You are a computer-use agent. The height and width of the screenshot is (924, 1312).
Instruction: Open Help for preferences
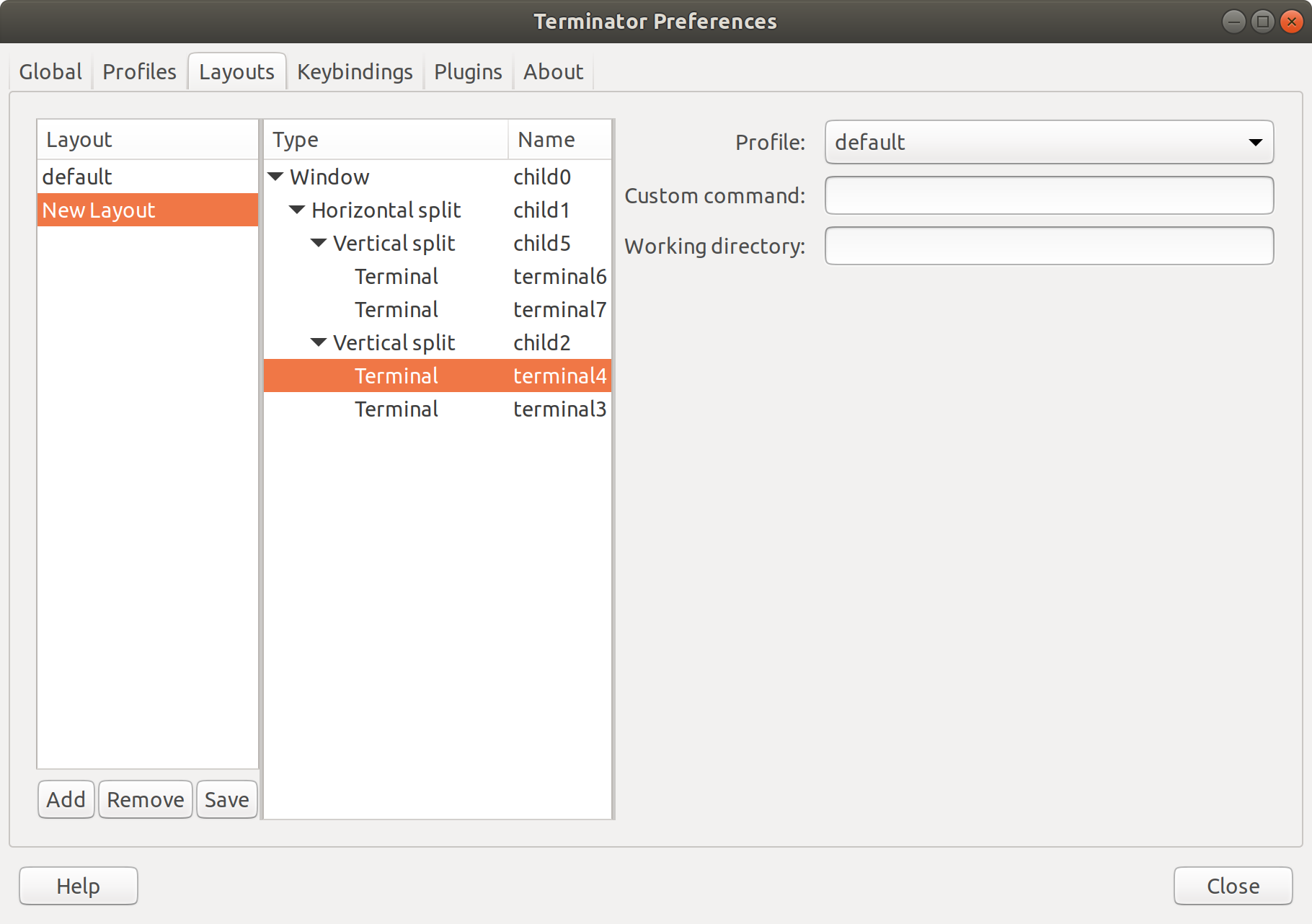click(78, 886)
